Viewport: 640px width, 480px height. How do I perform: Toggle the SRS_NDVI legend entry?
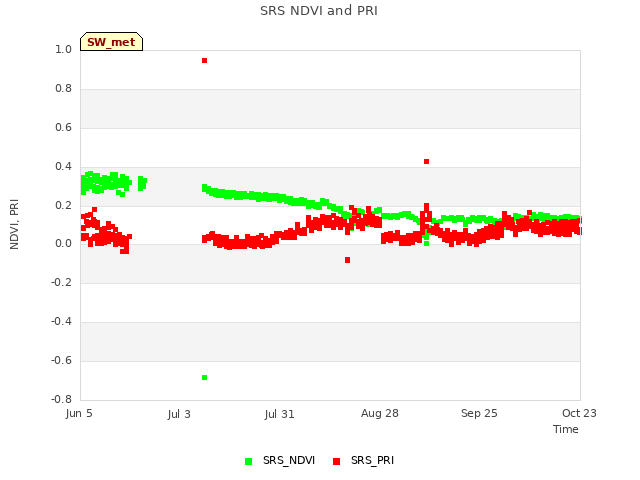[280, 460]
